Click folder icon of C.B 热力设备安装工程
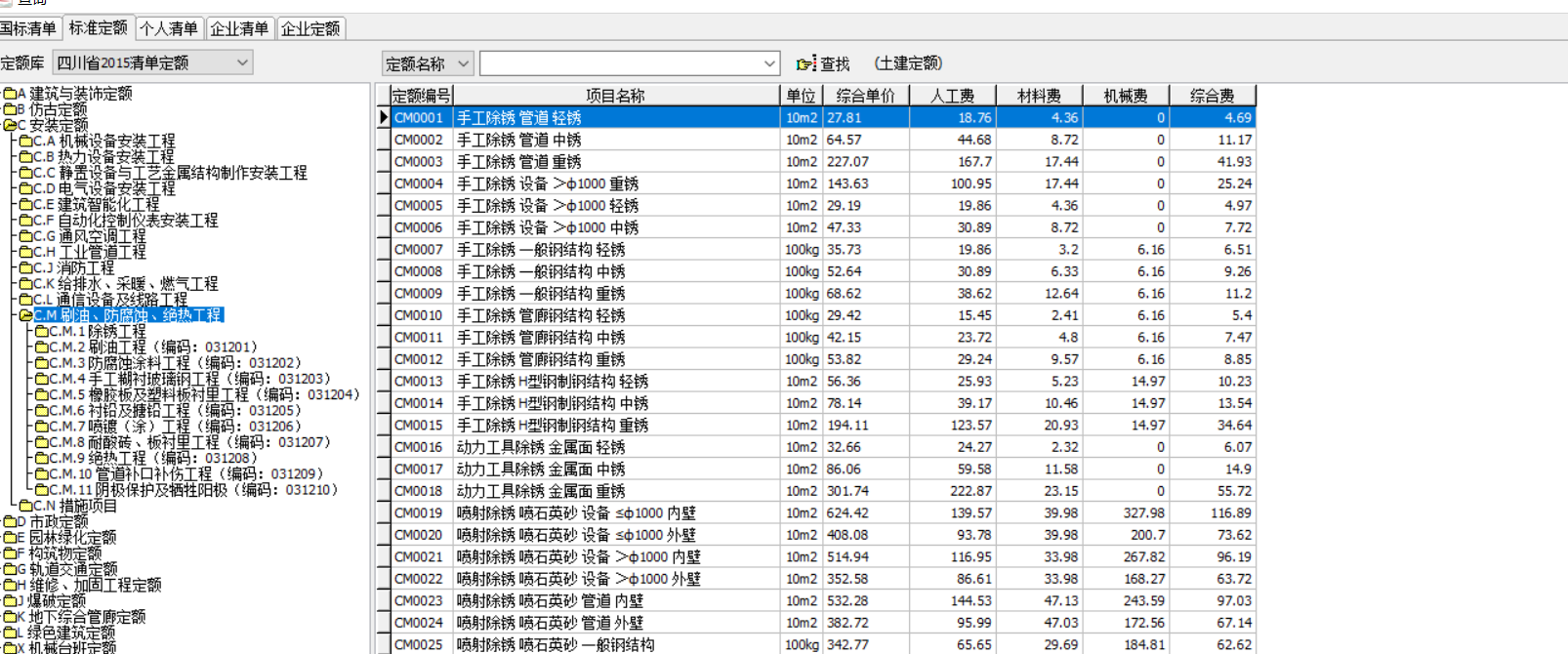The width and height of the screenshot is (1568, 654). click(x=25, y=157)
